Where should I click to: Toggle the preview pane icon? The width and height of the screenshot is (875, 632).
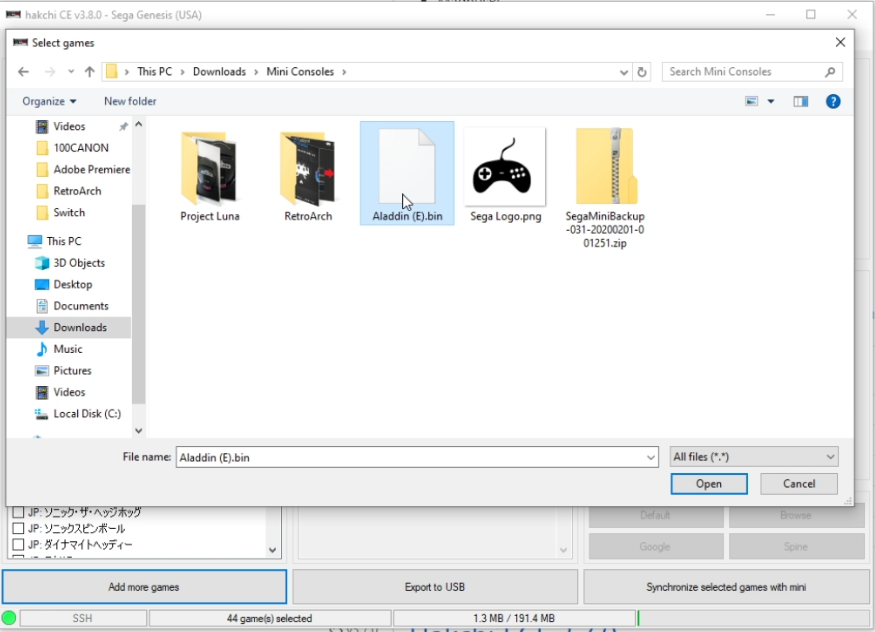(x=801, y=101)
